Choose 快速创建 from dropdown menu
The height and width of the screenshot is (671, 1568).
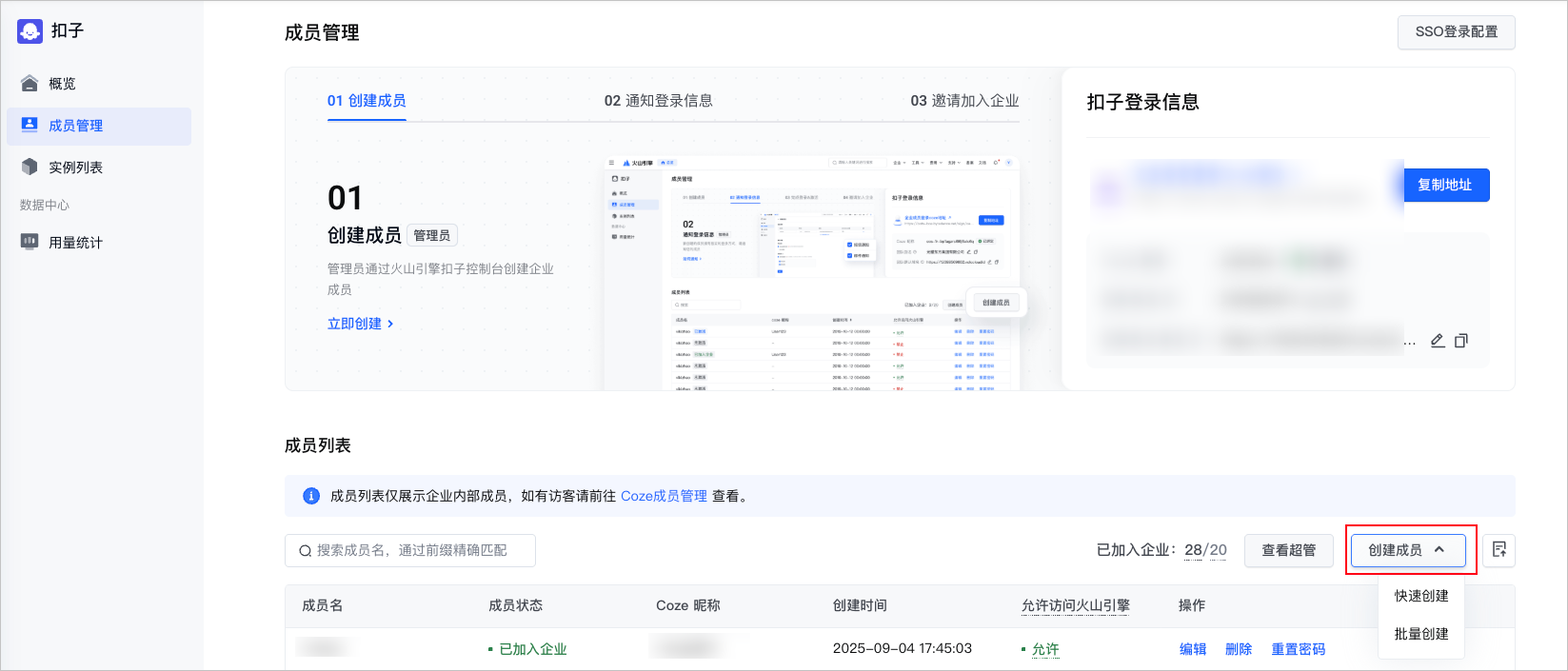click(1421, 596)
